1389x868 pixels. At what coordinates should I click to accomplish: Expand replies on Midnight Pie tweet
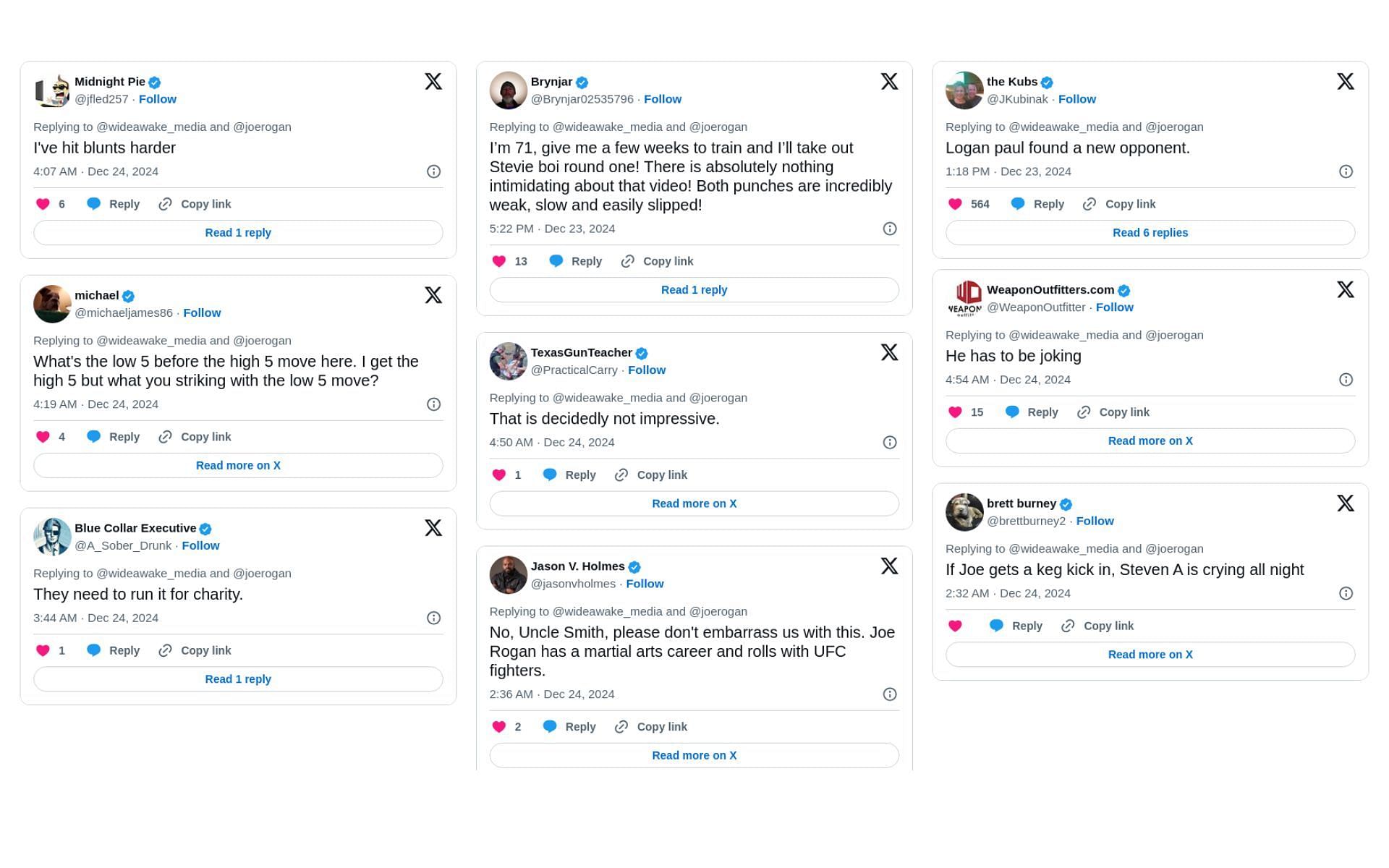point(237,232)
